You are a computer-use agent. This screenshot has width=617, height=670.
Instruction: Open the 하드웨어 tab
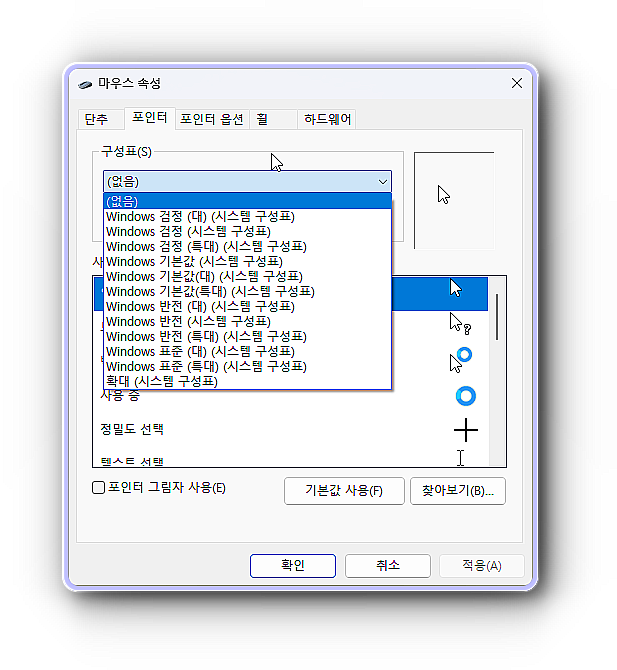click(327, 119)
